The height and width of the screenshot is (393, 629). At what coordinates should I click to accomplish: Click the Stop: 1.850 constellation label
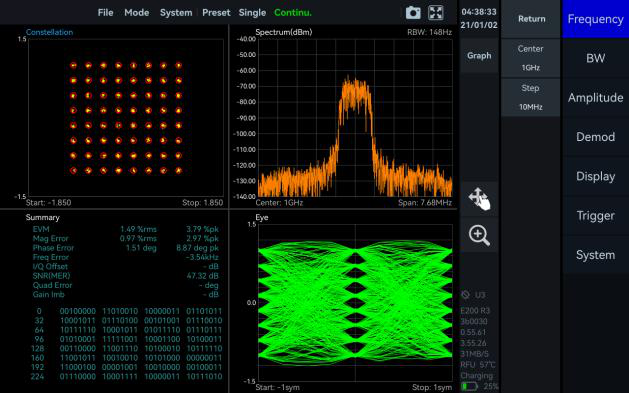(x=203, y=203)
